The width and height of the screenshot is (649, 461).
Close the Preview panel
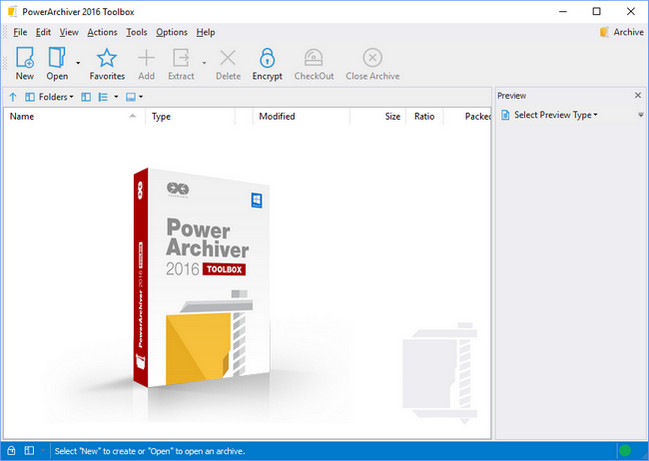(638, 96)
